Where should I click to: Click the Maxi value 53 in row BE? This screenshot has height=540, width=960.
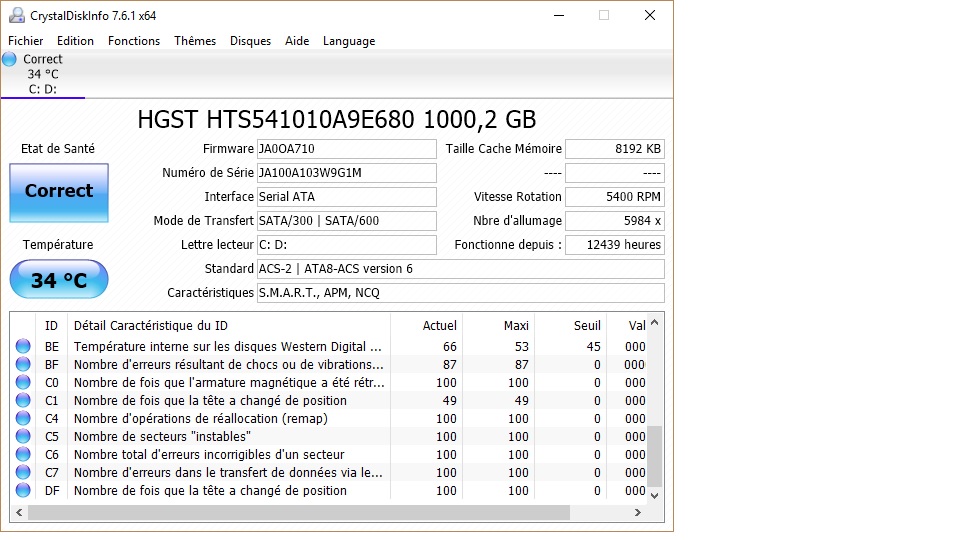tap(522, 347)
